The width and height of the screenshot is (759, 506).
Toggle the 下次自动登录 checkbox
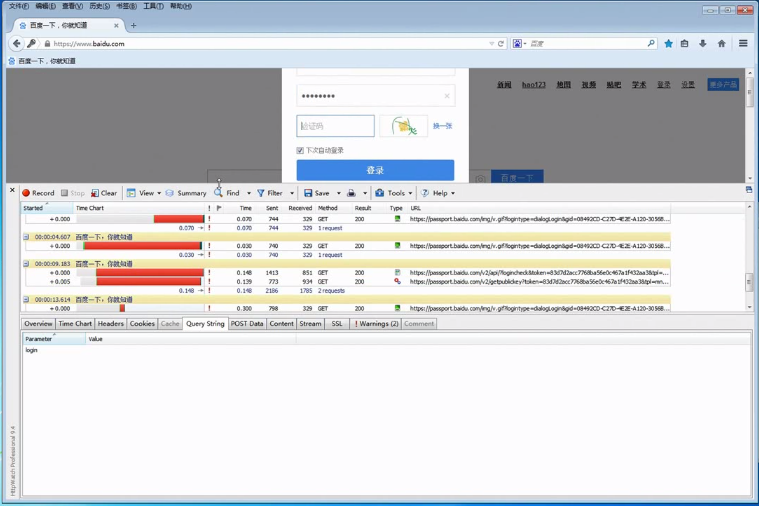(x=300, y=151)
